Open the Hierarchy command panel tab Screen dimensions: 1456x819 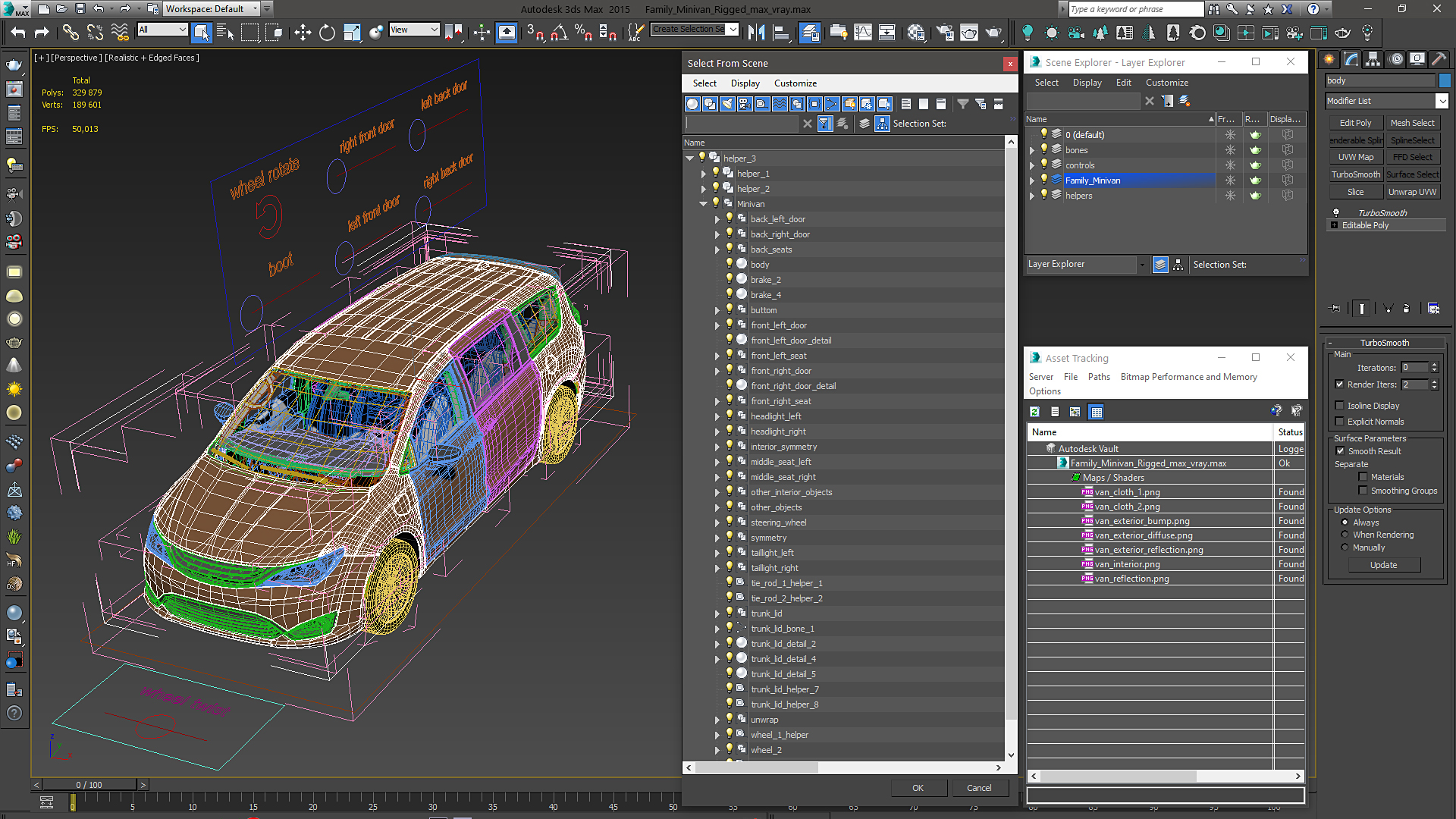click(1373, 59)
